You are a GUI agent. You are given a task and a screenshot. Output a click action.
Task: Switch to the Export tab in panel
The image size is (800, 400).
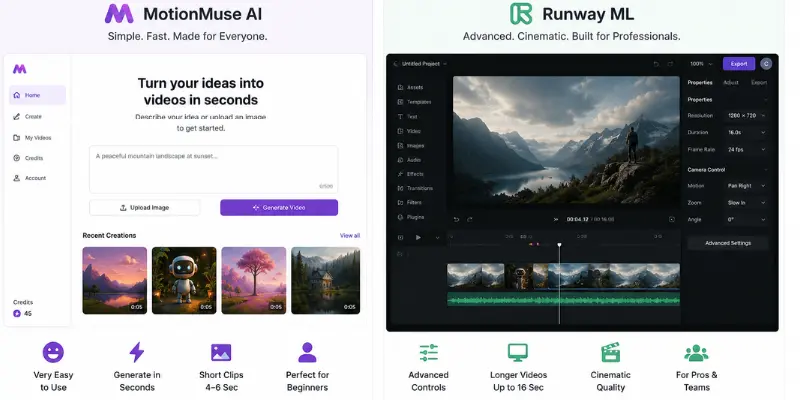[x=759, y=83]
